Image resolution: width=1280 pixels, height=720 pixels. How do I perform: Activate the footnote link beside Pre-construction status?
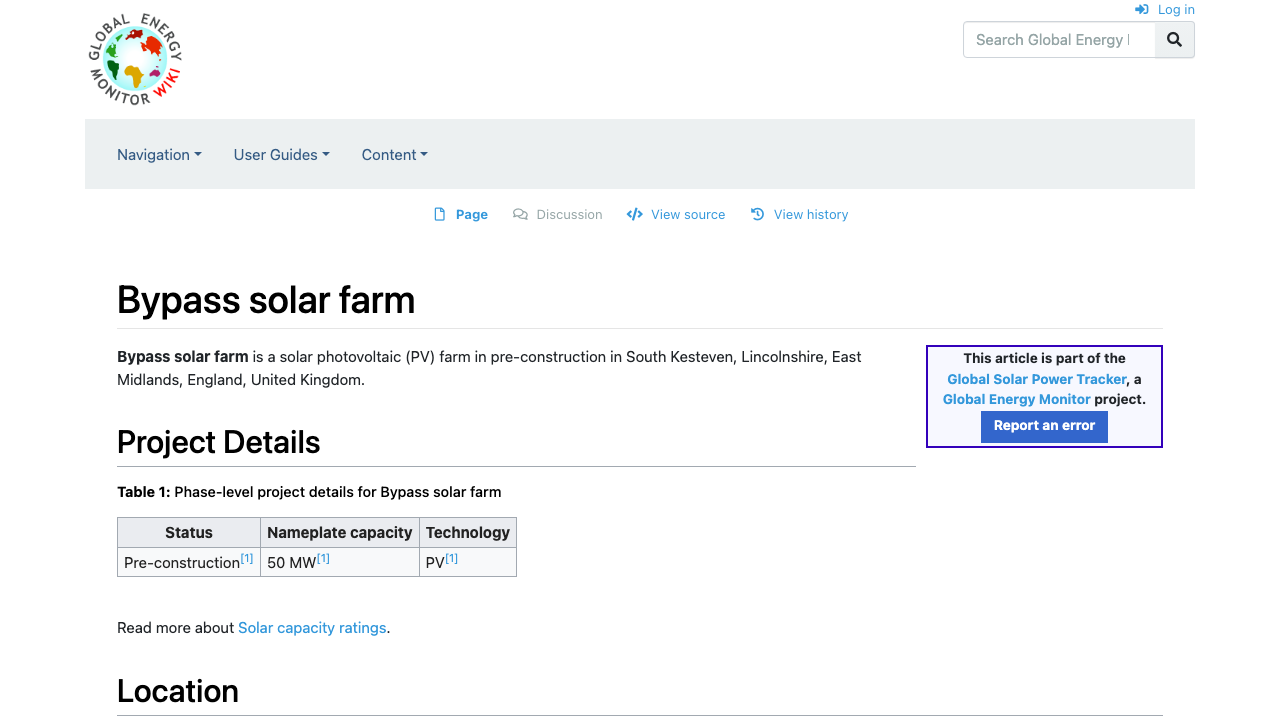(246, 557)
